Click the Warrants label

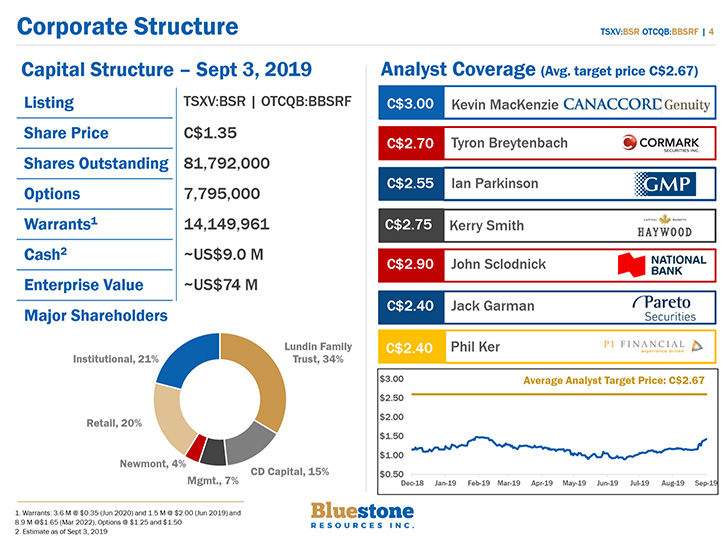point(61,224)
